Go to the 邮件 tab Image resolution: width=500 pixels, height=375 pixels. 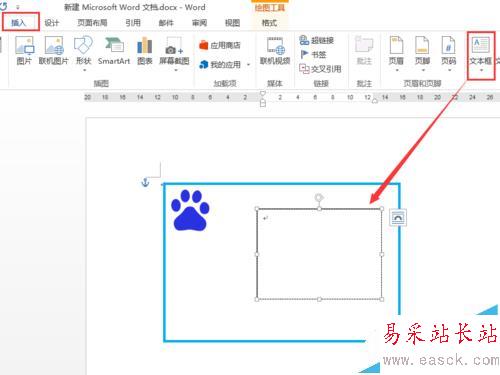(166, 23)
